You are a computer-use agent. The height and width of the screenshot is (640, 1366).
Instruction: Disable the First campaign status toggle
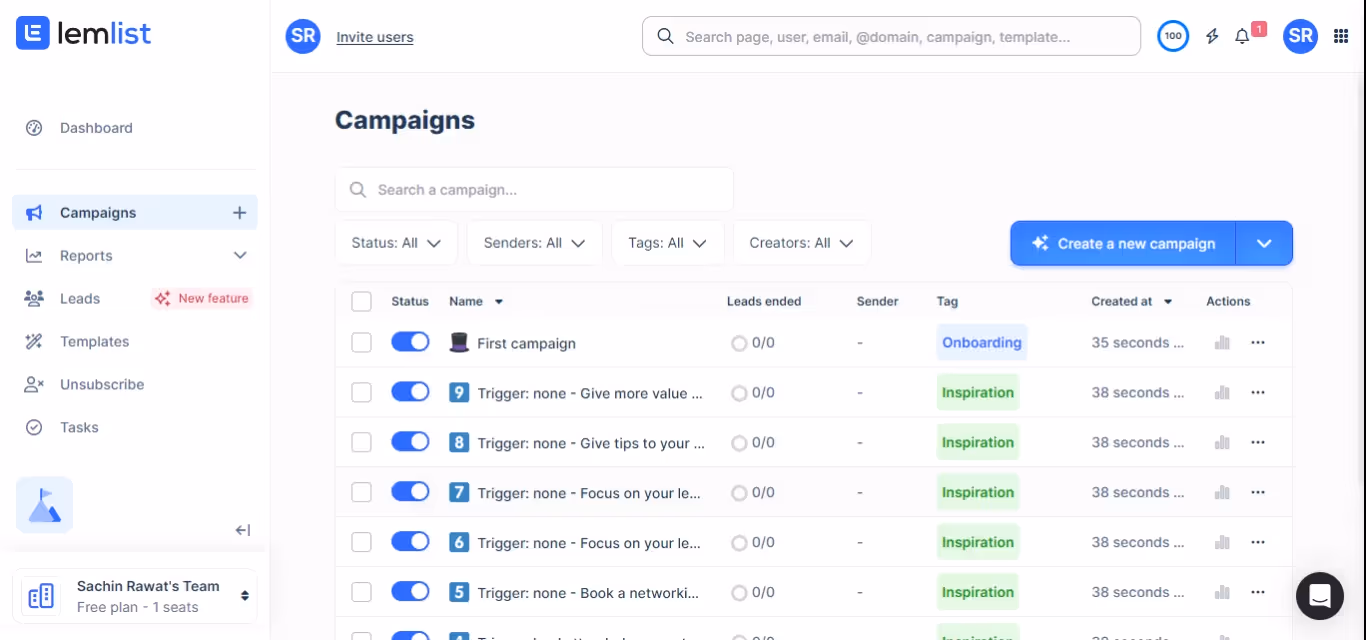(410, 341)
